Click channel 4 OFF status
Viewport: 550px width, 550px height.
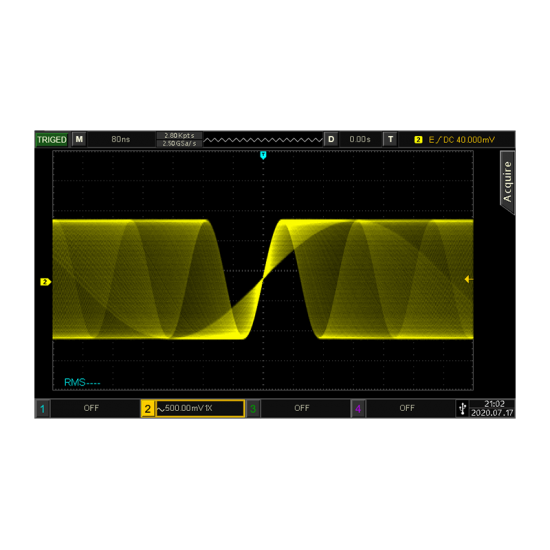[407, 408]
